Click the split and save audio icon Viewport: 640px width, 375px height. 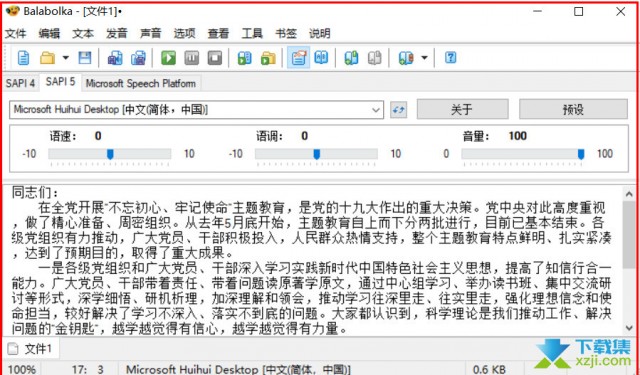pyautogui.click(x=138, y=58)
